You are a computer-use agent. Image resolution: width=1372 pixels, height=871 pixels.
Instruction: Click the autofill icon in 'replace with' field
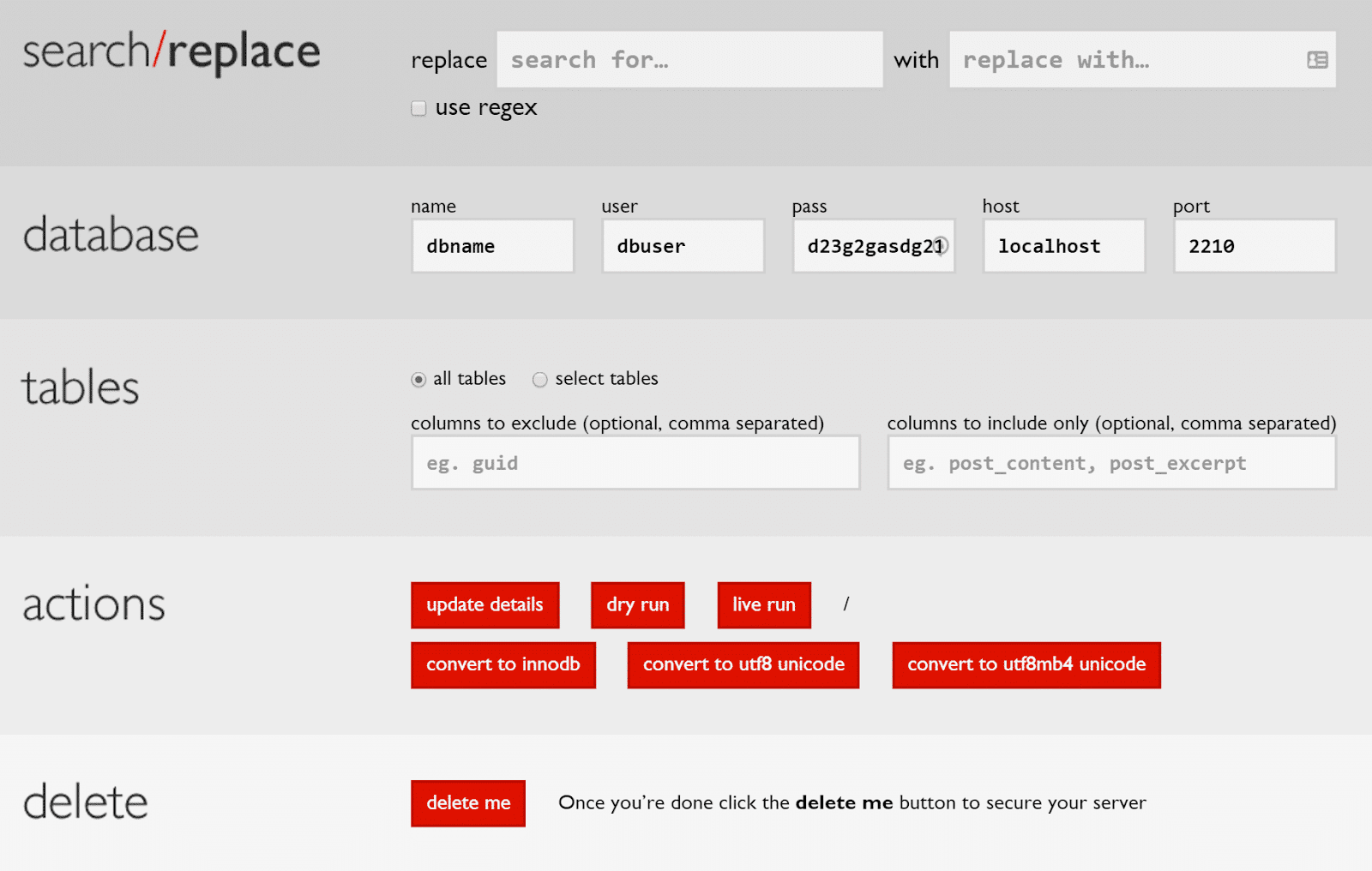pos(1316,59)
